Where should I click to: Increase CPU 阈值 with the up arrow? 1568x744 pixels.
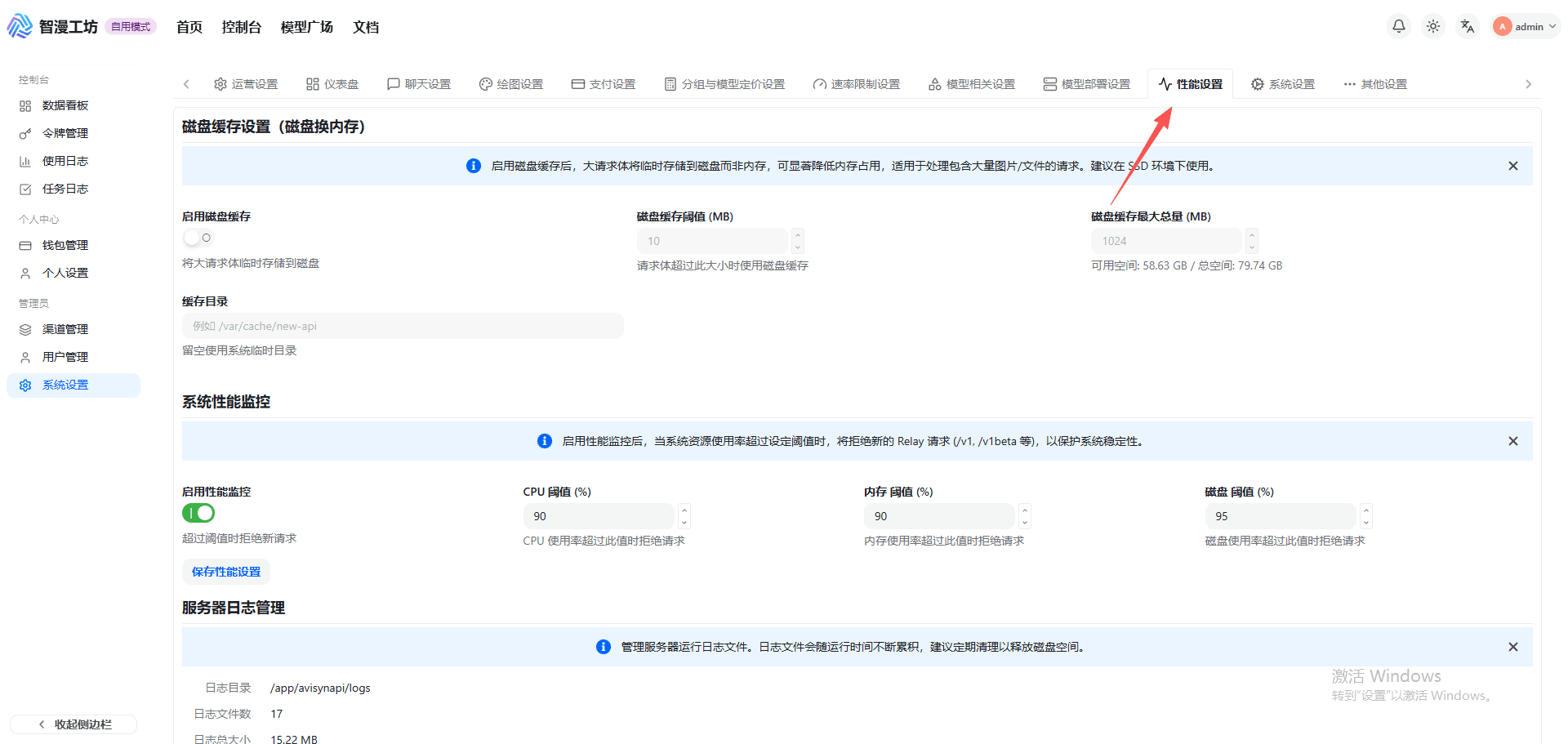click(x=684, y=510)
